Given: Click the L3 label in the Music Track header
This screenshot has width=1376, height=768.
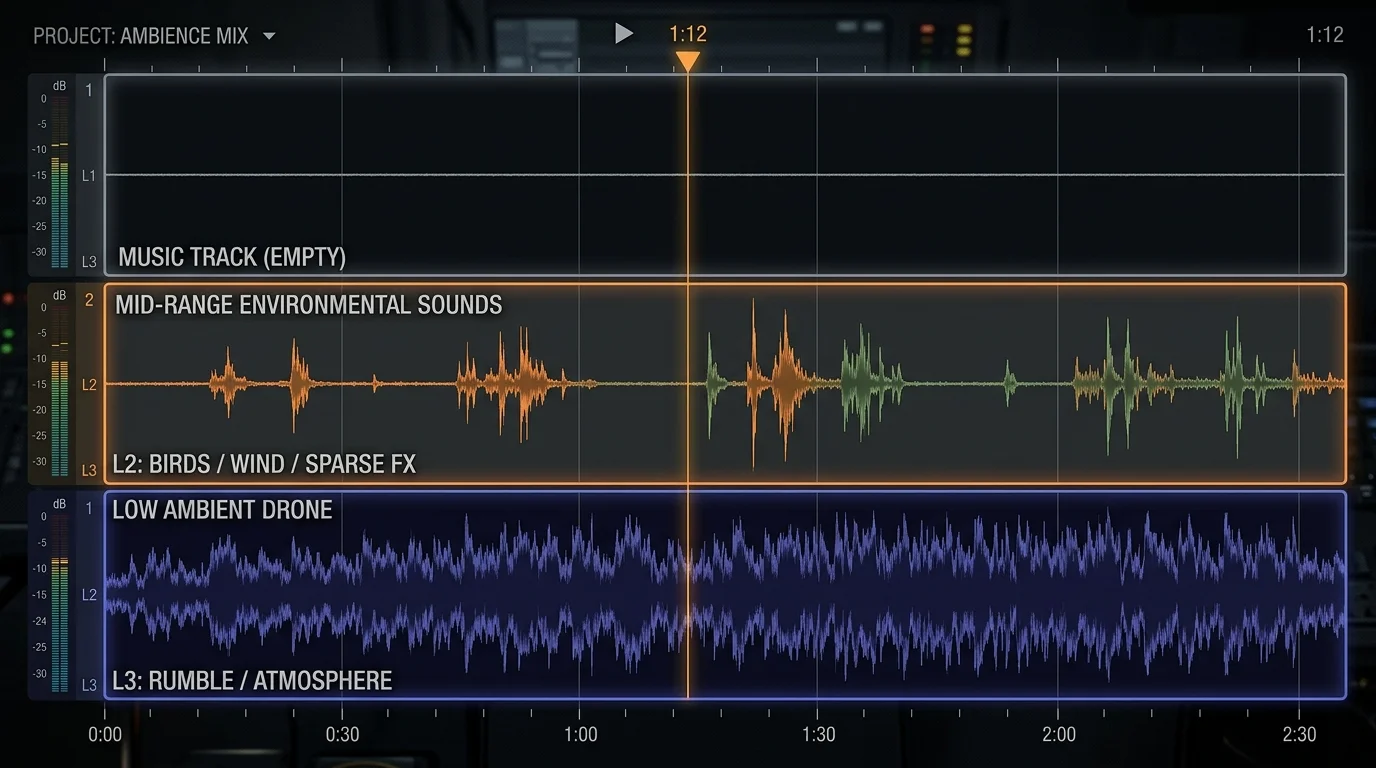Looking at the screenshot, I should pyautogui.click(x=89, y=262).
